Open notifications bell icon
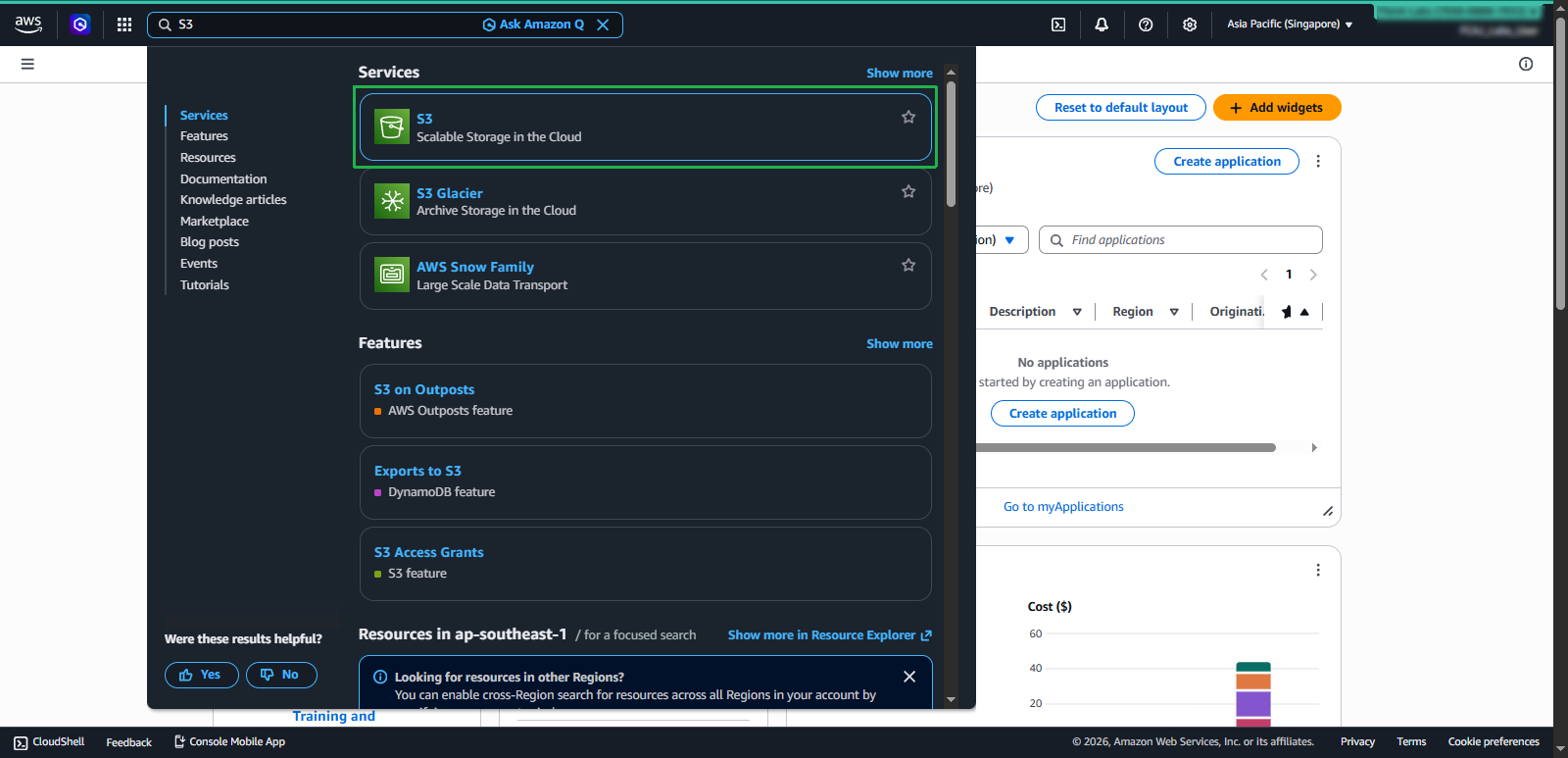This screenshot has width=1568, height=758. [1102, 25]
